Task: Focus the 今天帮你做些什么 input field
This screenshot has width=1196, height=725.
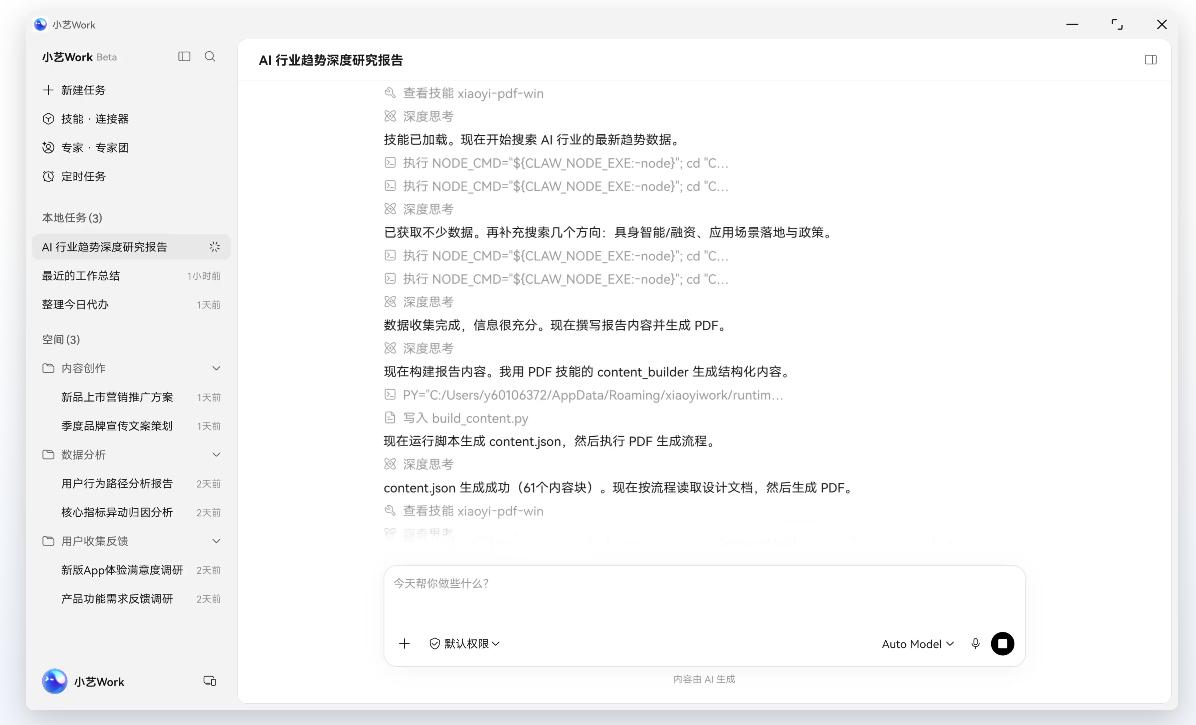Action: click(x=704, y=595)
